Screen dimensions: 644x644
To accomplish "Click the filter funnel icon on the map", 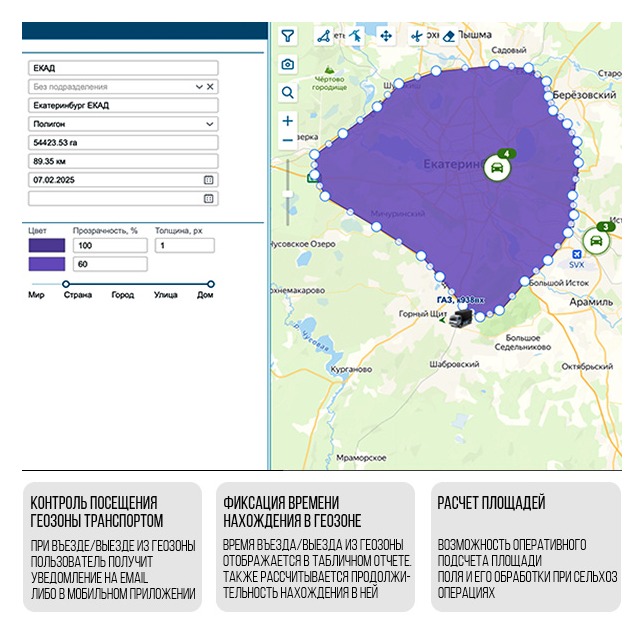I will click(288, 36).
